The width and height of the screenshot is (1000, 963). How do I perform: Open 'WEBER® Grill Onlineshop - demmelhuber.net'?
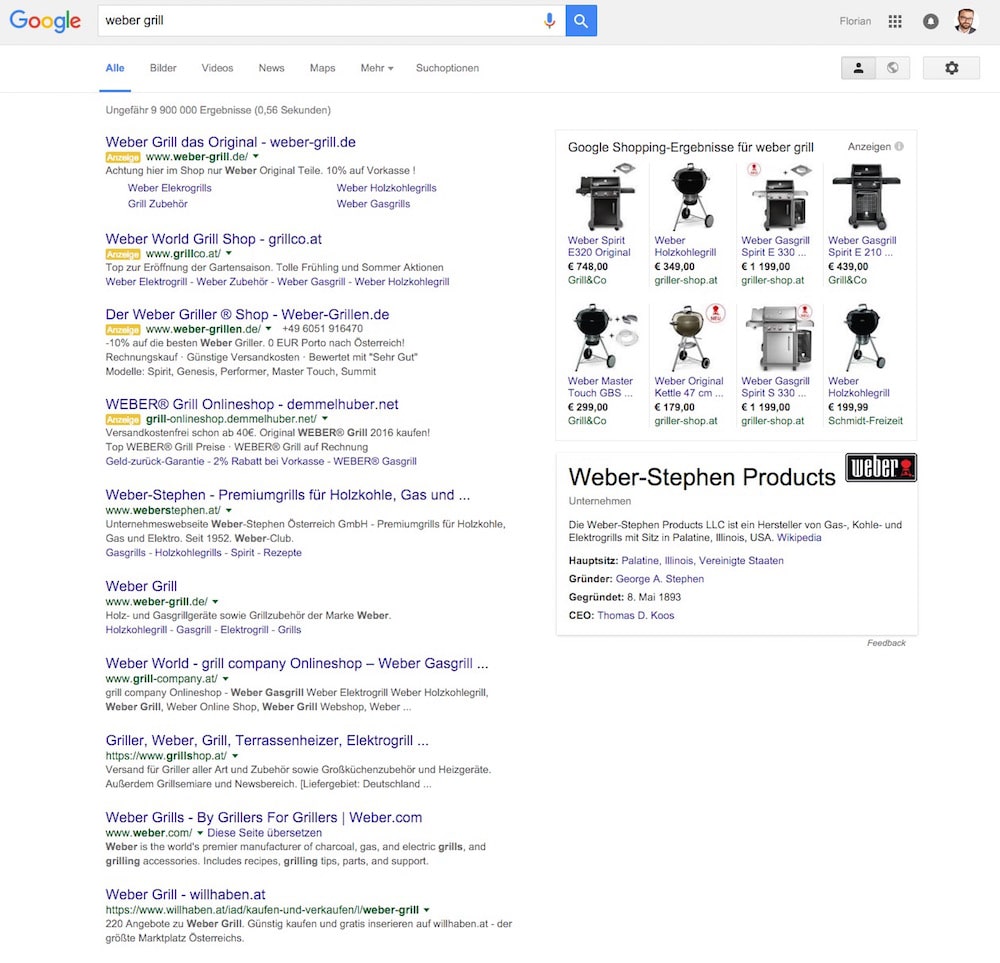click(252, 404)
